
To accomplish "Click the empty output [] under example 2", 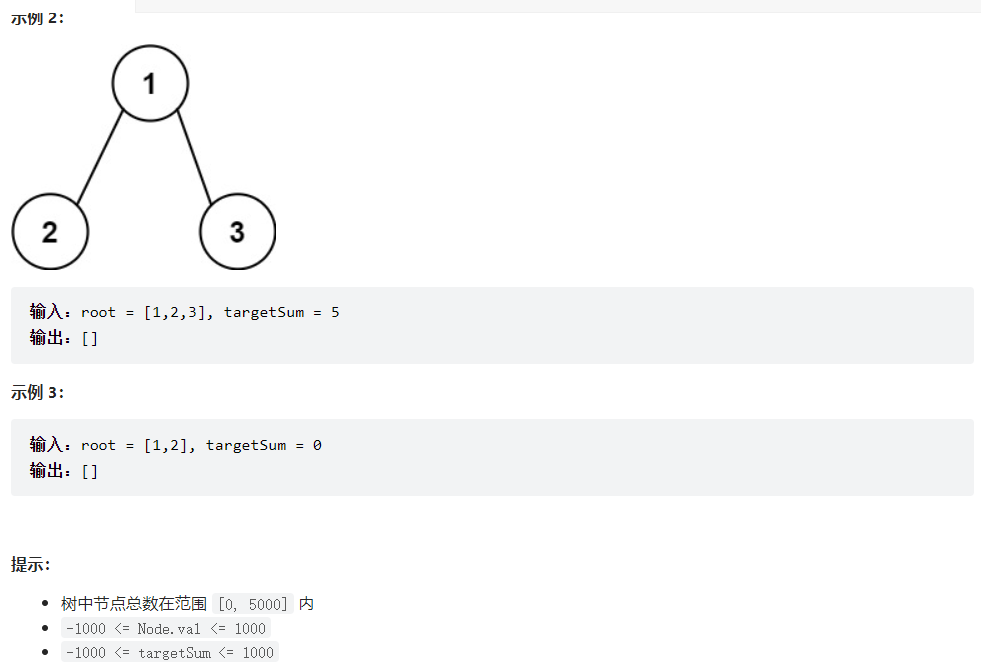I will click(89, 338).
